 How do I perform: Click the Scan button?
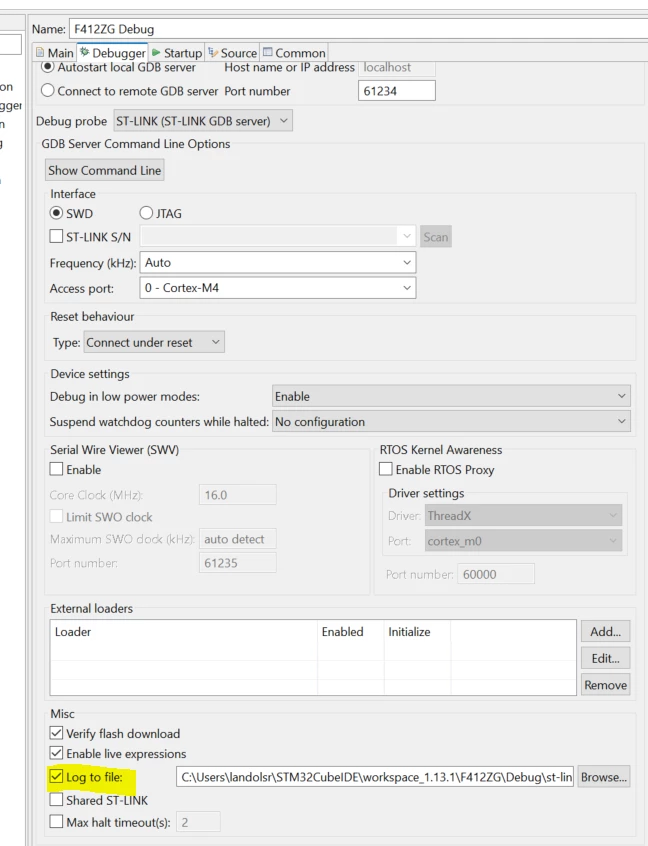point(435,237)
